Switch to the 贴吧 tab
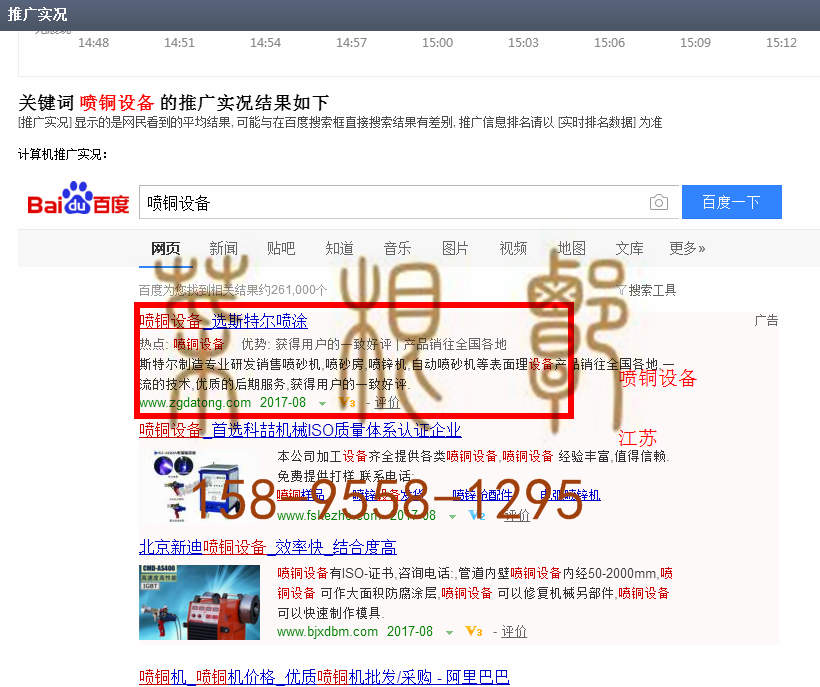 point(281,248)
